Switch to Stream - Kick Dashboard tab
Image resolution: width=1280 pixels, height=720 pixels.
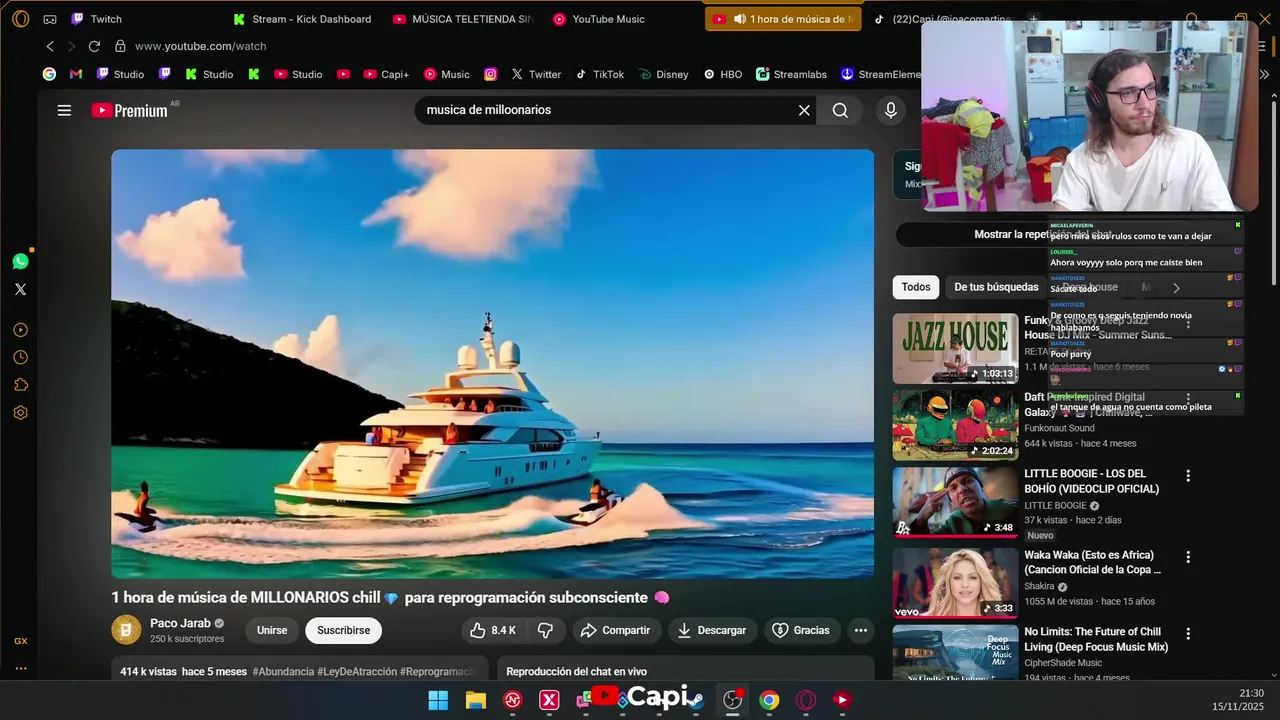coord(304,19)
